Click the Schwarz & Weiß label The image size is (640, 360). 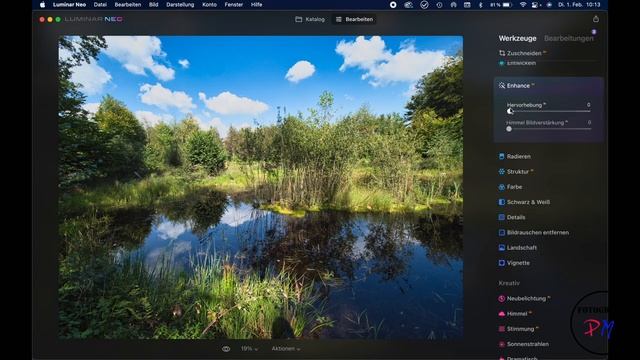tap(528, 202)
